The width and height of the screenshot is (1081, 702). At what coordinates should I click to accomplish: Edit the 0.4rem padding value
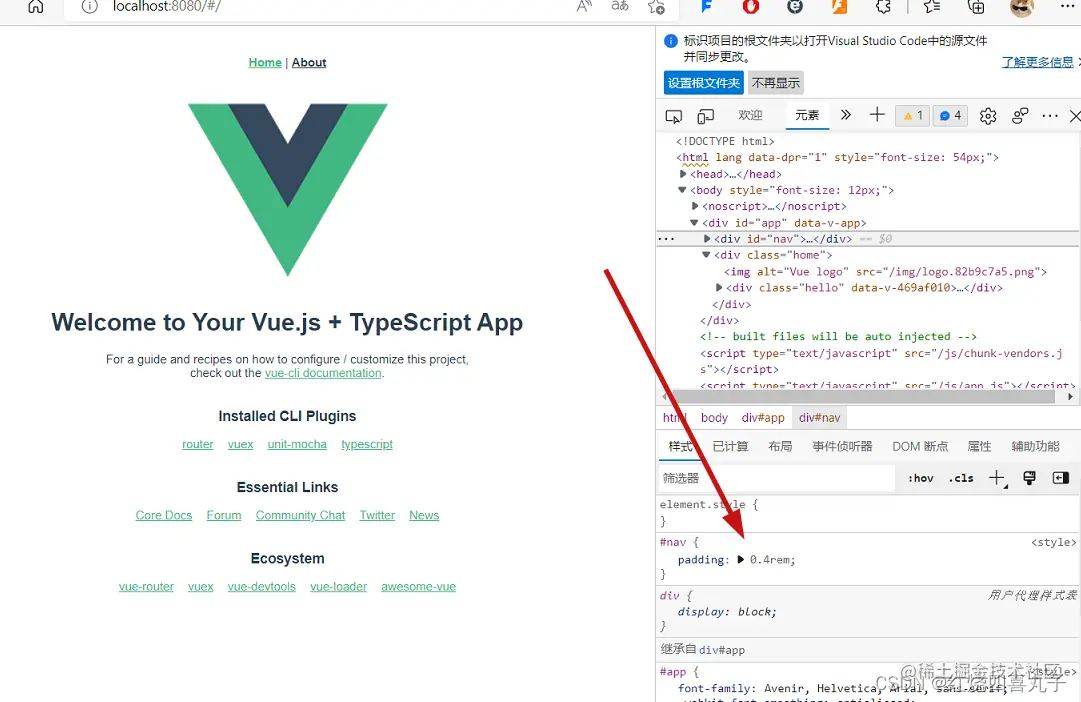tap(770, 560)
